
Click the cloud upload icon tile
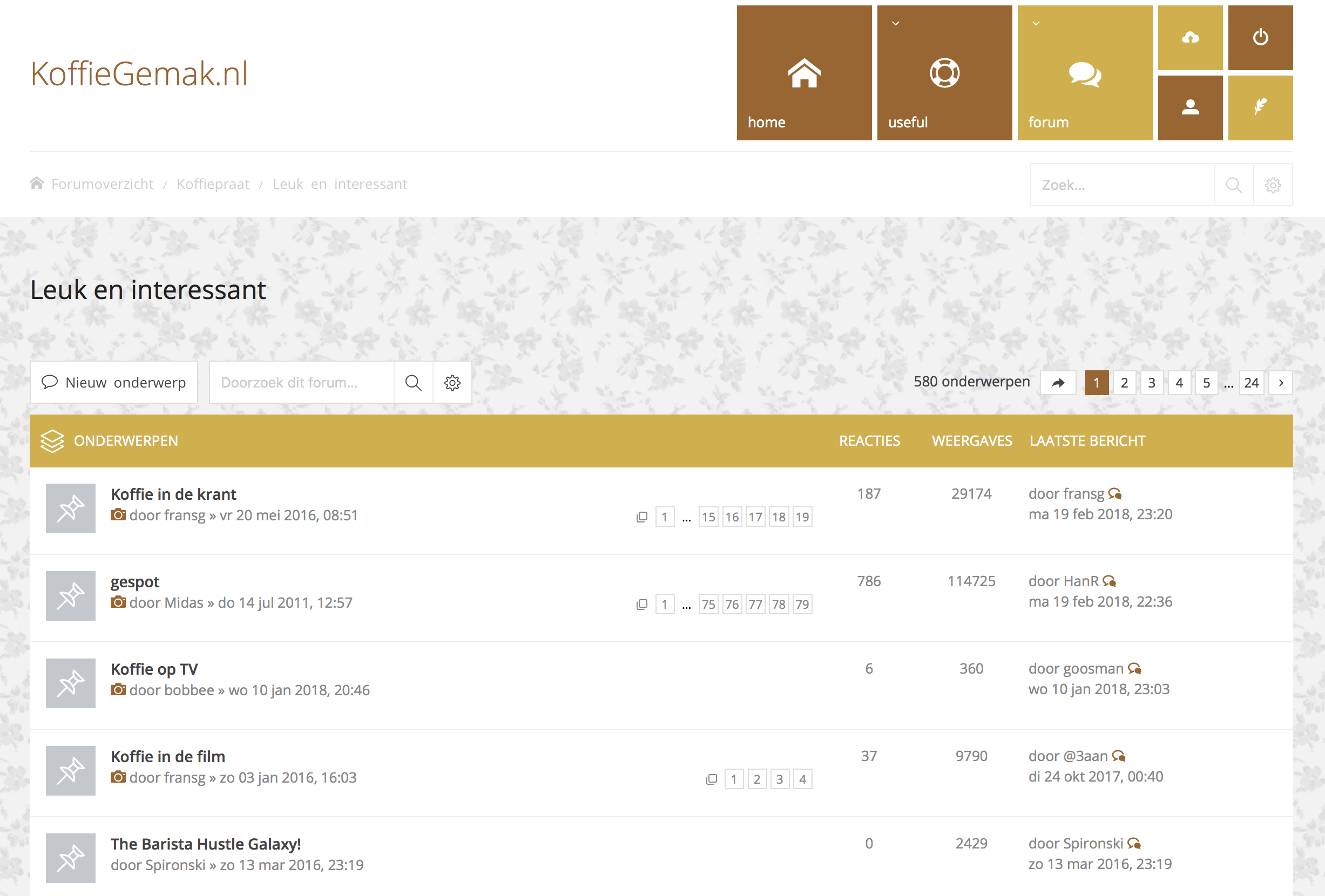1190,38
